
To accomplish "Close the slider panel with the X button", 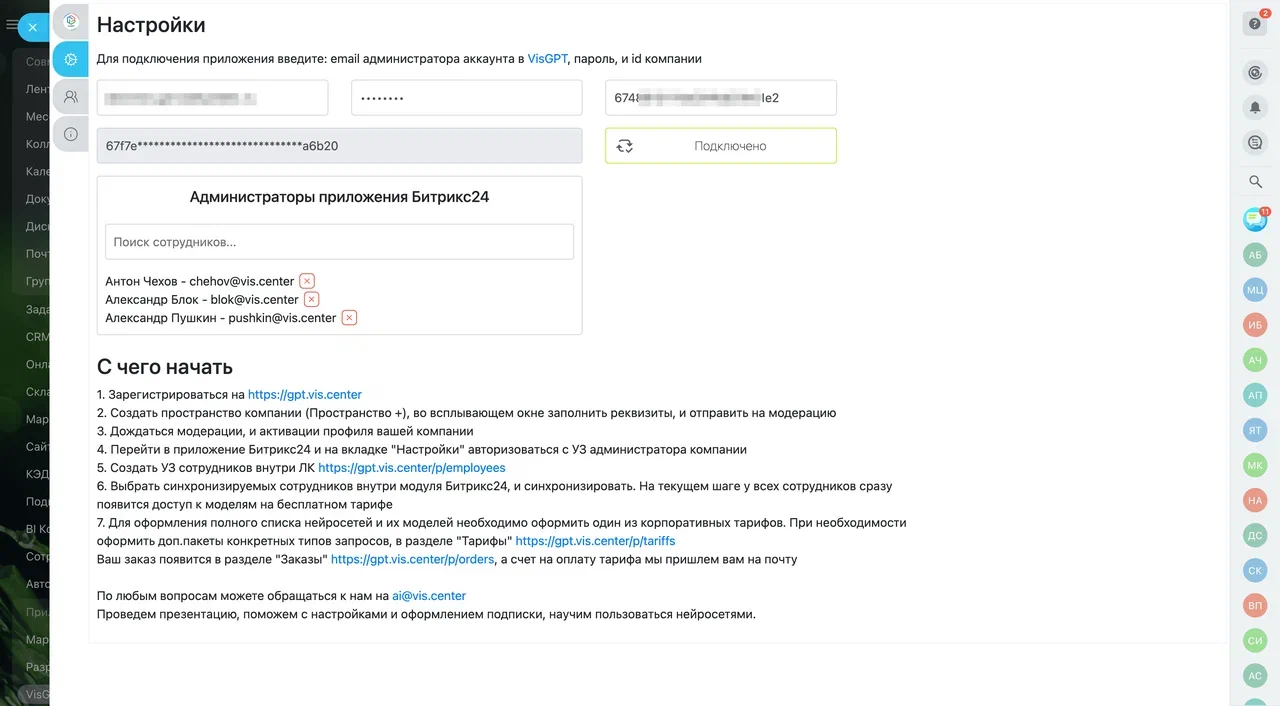I will (x=32, y=27).
